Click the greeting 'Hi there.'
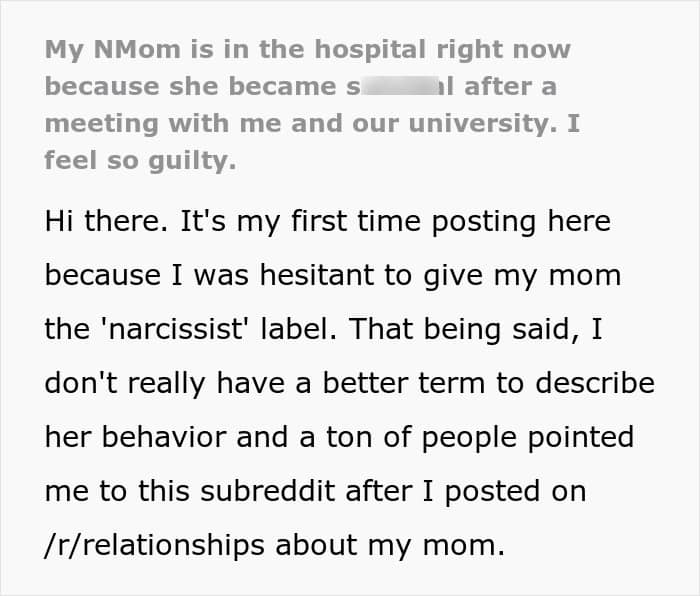Viewport: 700px width, 596px height. tap(103, 222)
